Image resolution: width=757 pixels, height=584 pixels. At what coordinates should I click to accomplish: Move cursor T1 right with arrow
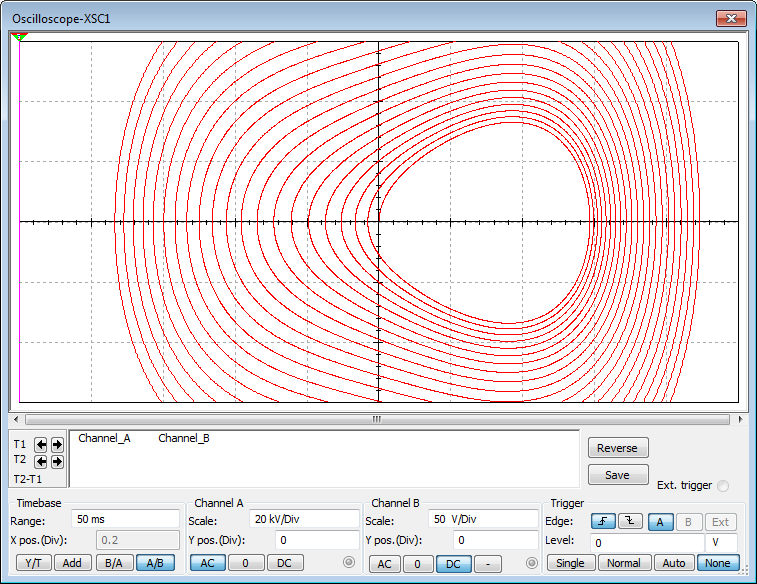pyautogui.click(x=57, y=444)
